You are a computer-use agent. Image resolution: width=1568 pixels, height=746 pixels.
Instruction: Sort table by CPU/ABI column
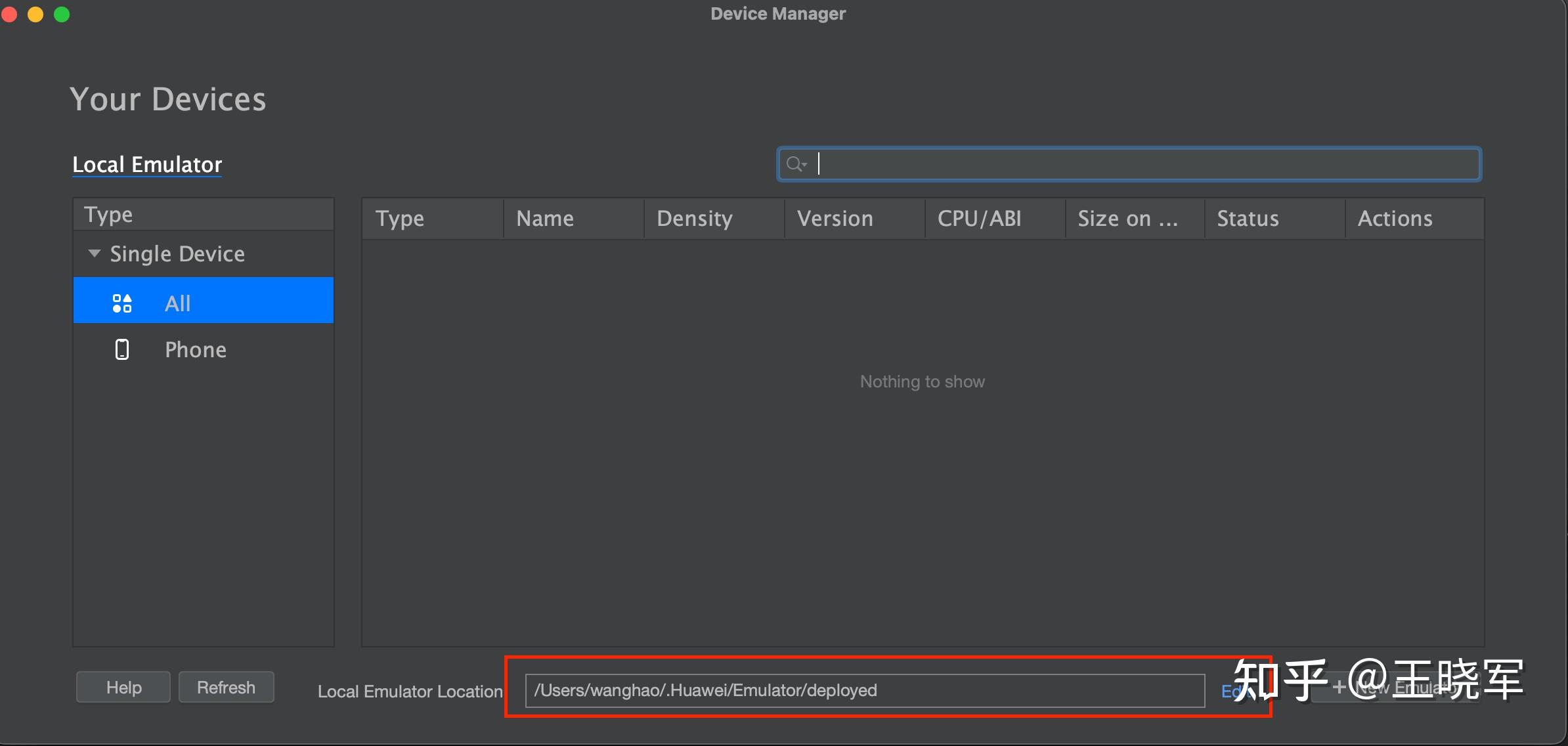point(995,219)
